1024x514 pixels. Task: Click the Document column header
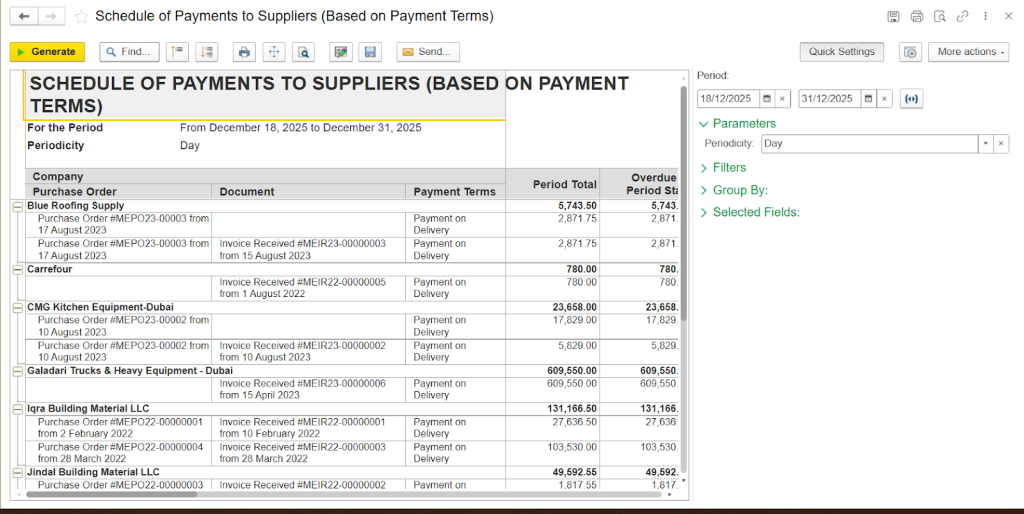308,192
